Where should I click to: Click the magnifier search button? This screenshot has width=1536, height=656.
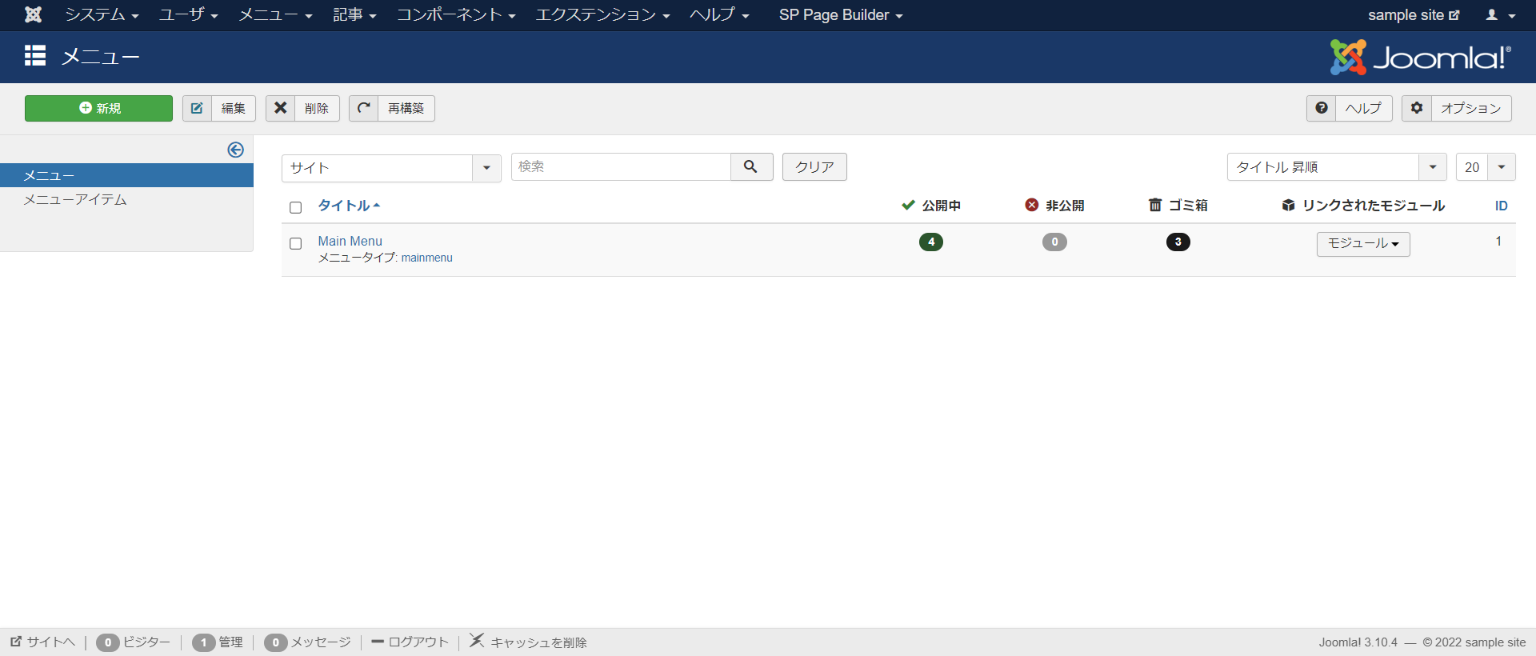pyautogui.click(x=751, y=167)
